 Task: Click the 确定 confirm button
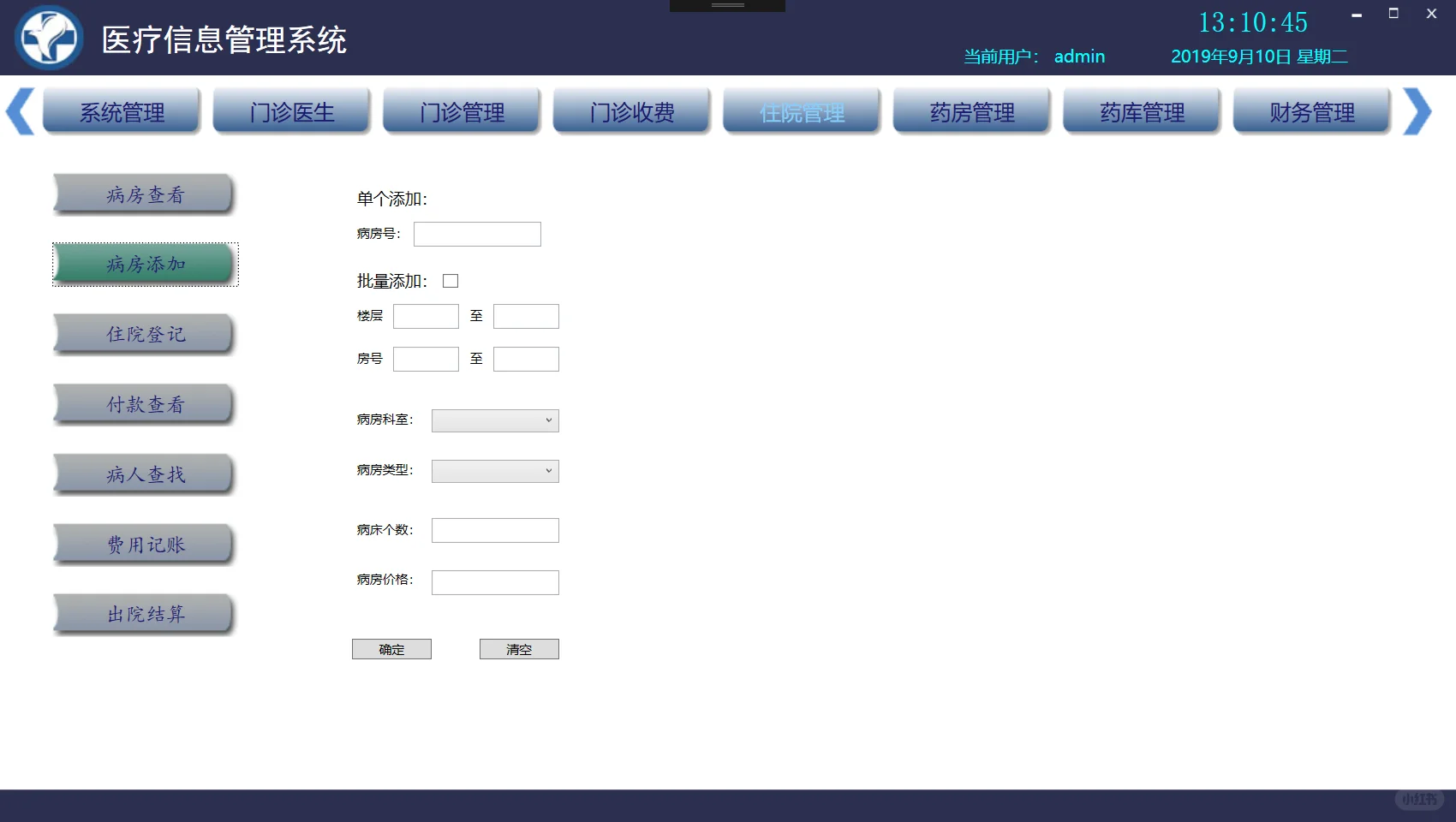click(x=391, y=648)
